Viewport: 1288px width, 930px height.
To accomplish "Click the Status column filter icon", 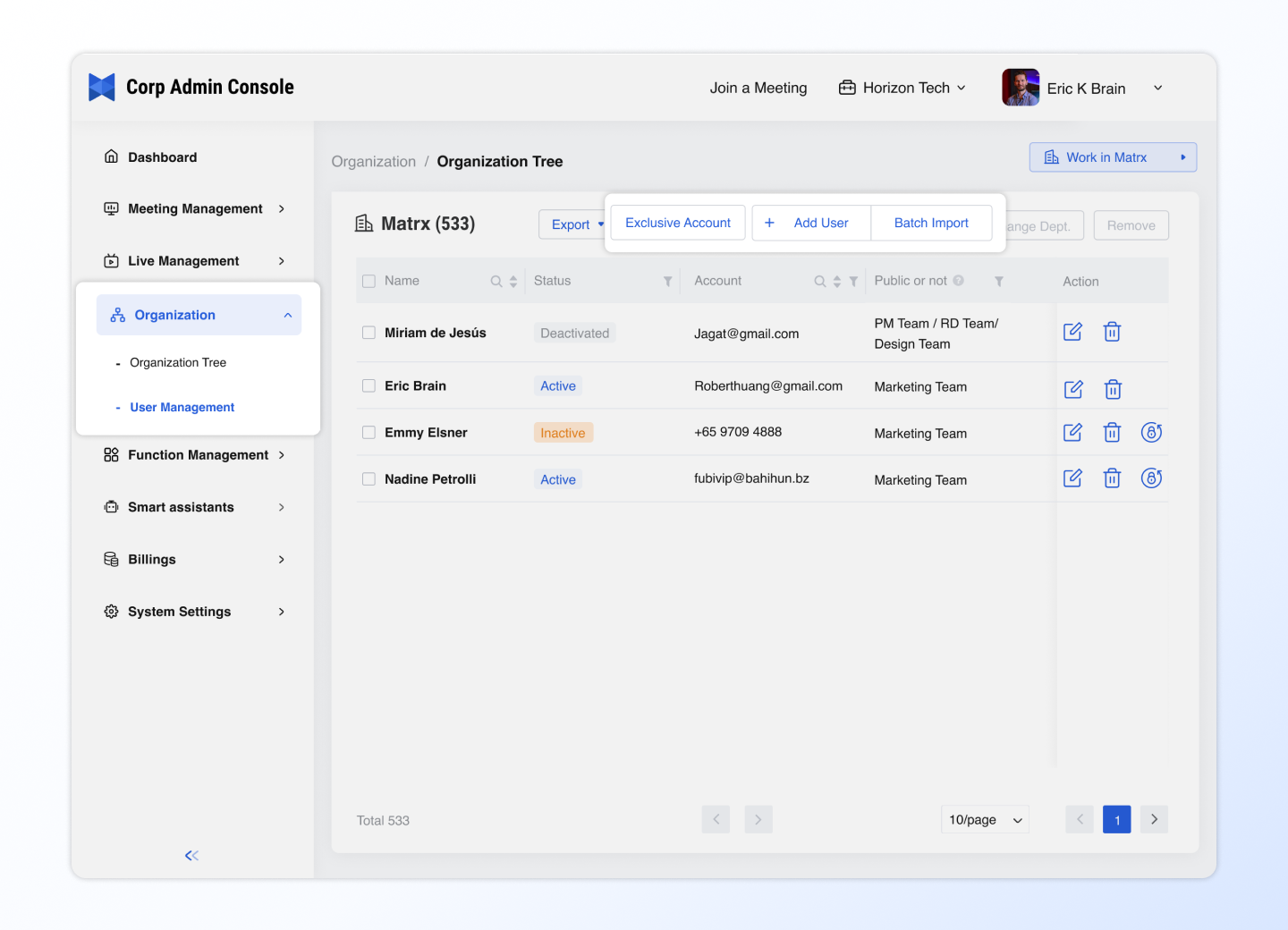I will tap(667, 282).
